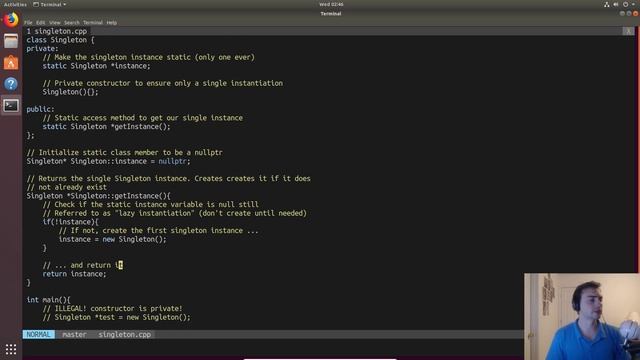Close the vim tabline with X
Viewport: 640px width, 360px height.
coord(628,31)
